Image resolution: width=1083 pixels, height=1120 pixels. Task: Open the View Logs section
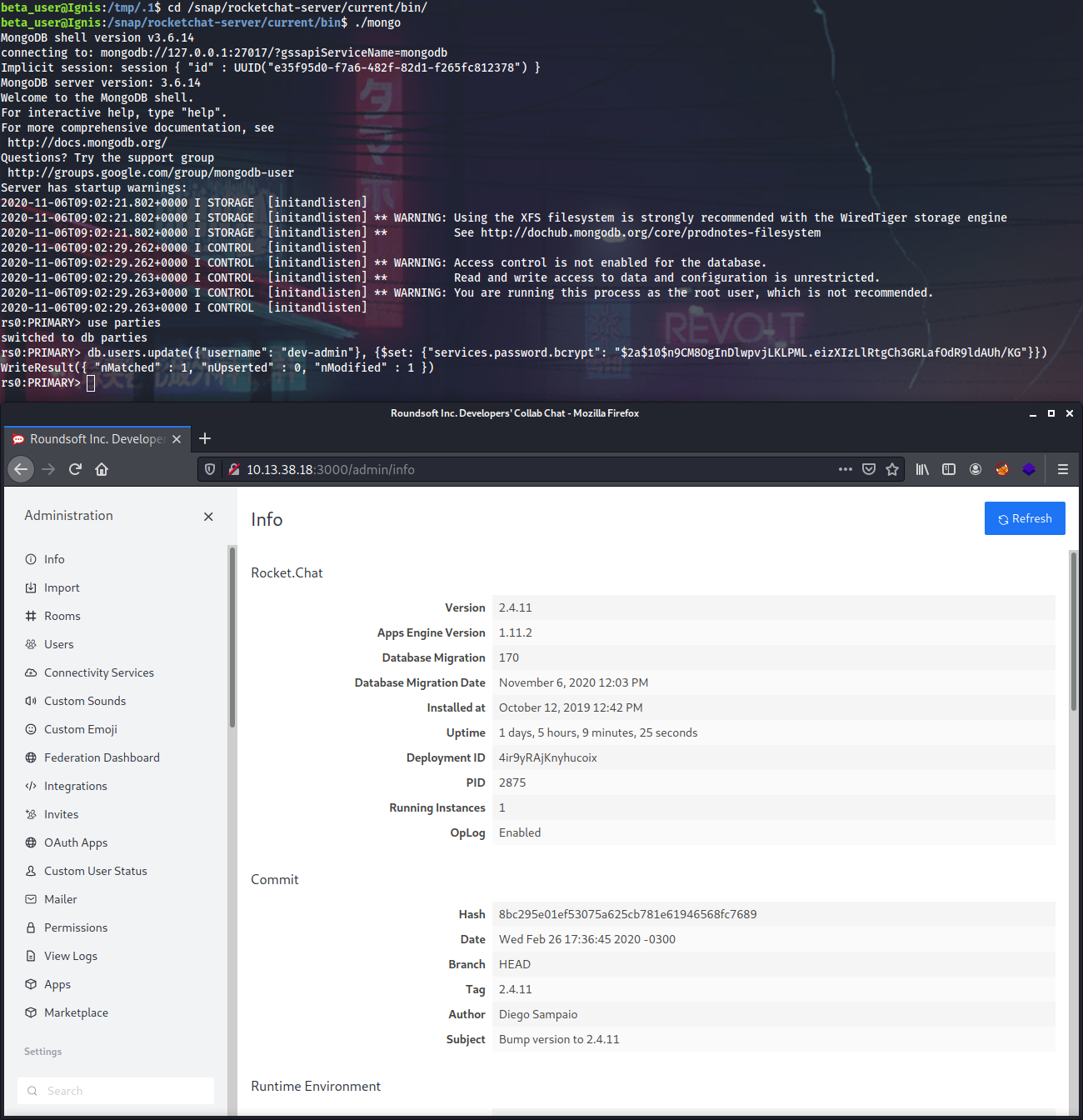[x=70, y=955]
